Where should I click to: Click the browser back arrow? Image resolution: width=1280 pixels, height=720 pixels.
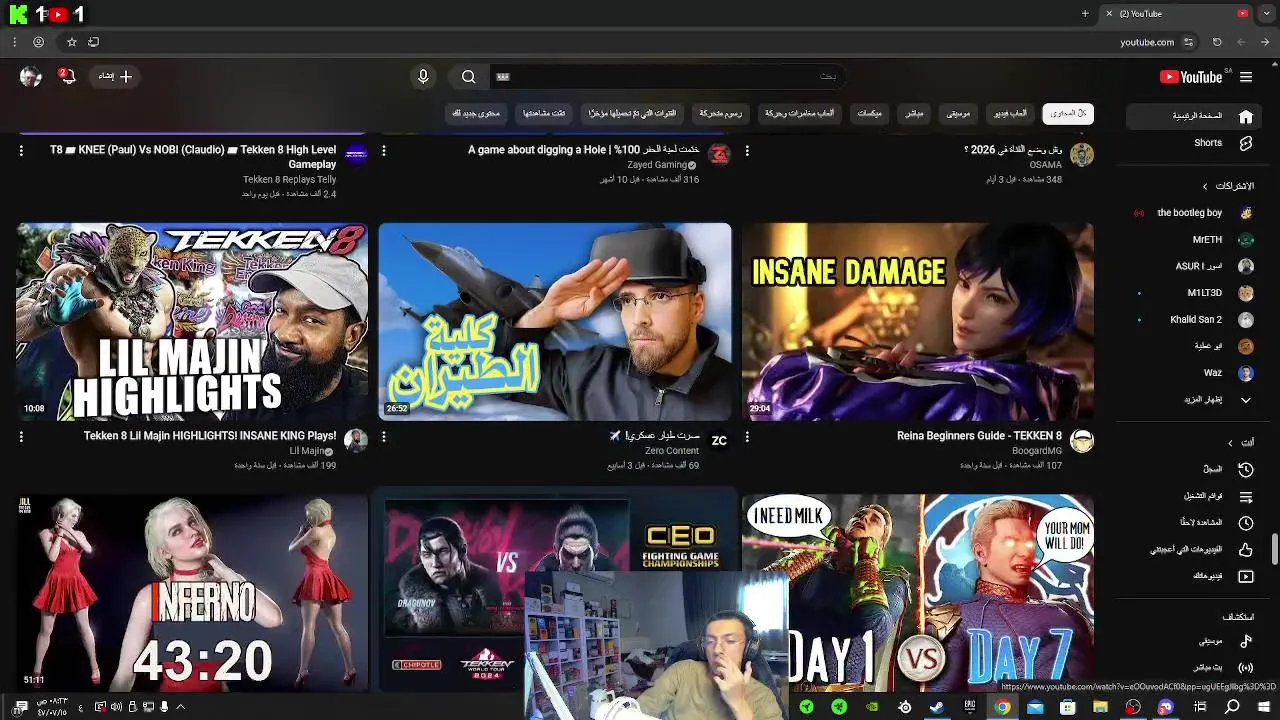pos(1266,42)
